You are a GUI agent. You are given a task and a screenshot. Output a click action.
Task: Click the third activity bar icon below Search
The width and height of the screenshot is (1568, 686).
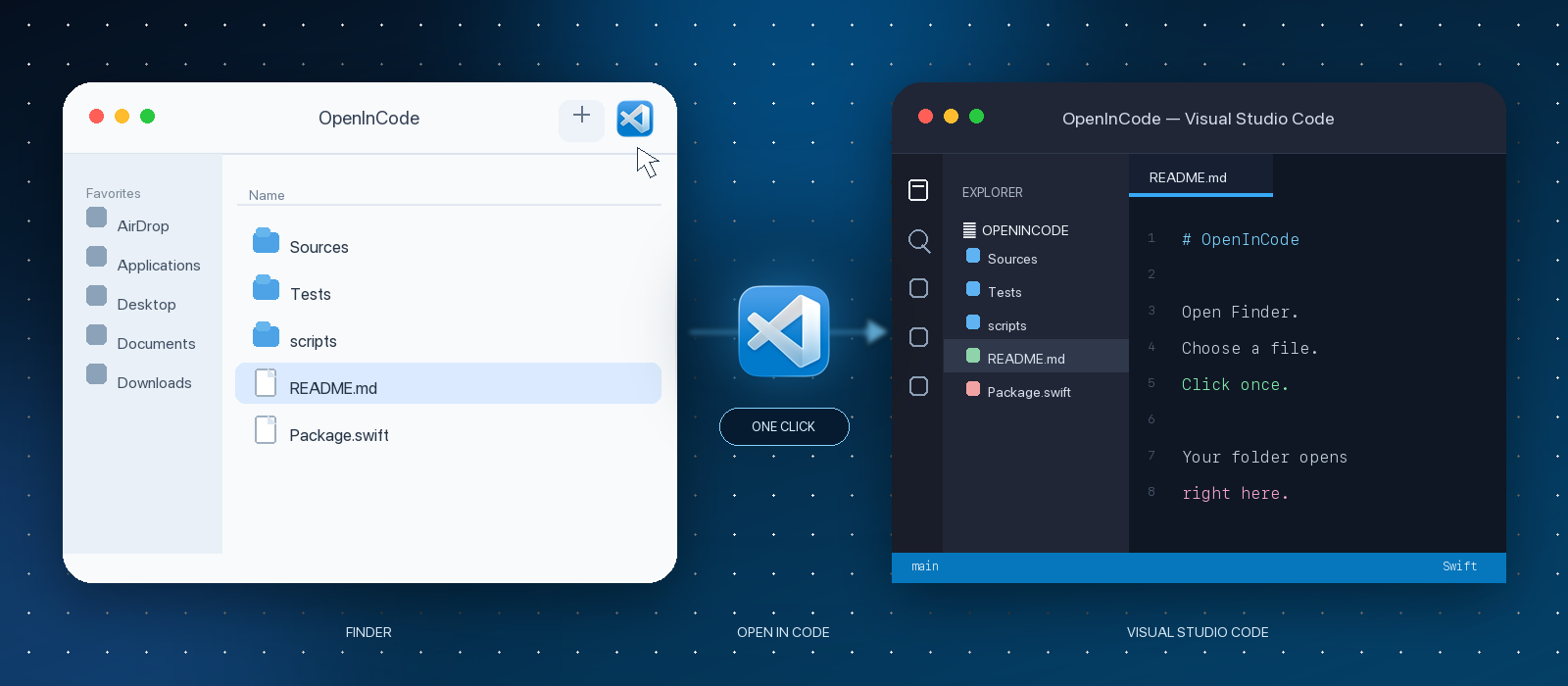[x=918, y=288]
